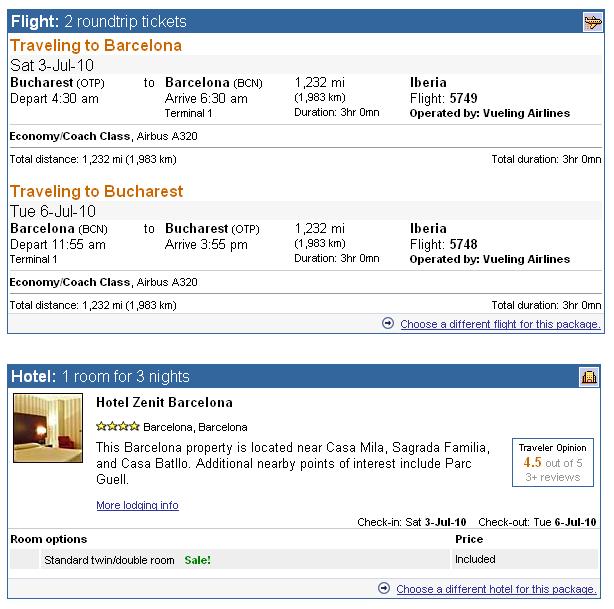Select the Standard twin/double room option
The width and height of the screenshot is (614, 609).
[x=109, y=560]
